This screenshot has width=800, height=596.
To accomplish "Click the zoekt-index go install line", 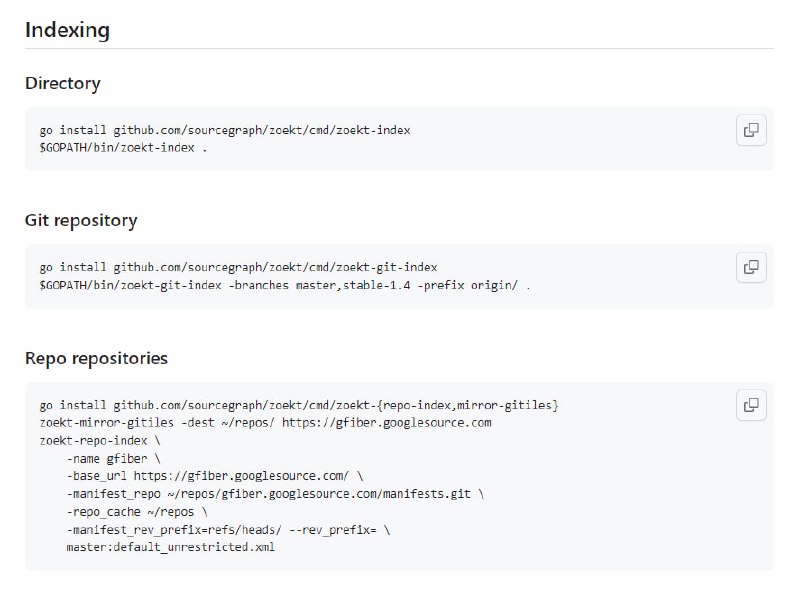I will [x=225, y=131].
